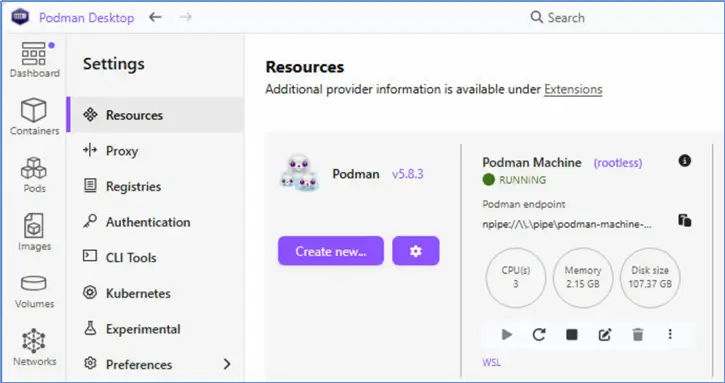Open the Containers view
The height and width of the screenshot is (383, 725).
pos(34,117)
